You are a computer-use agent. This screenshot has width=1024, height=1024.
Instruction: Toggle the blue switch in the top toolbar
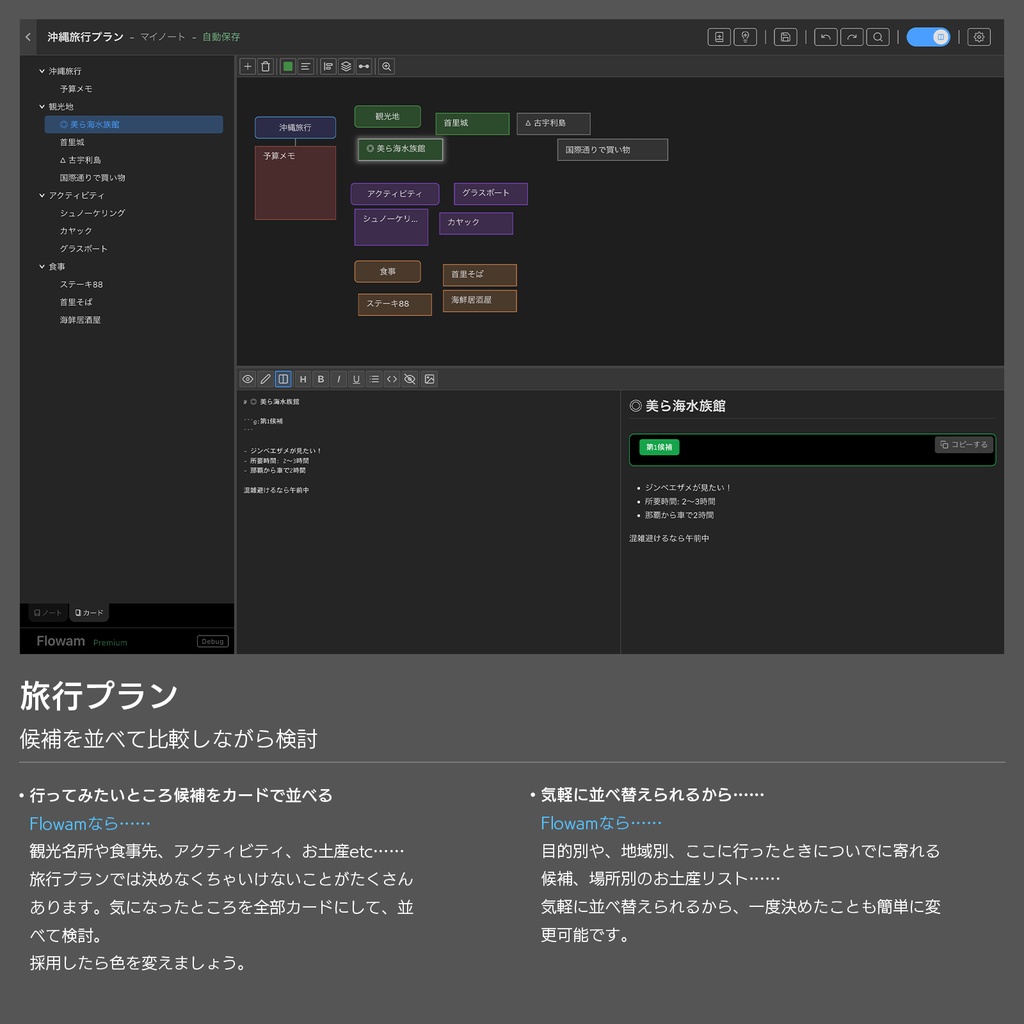928,36
